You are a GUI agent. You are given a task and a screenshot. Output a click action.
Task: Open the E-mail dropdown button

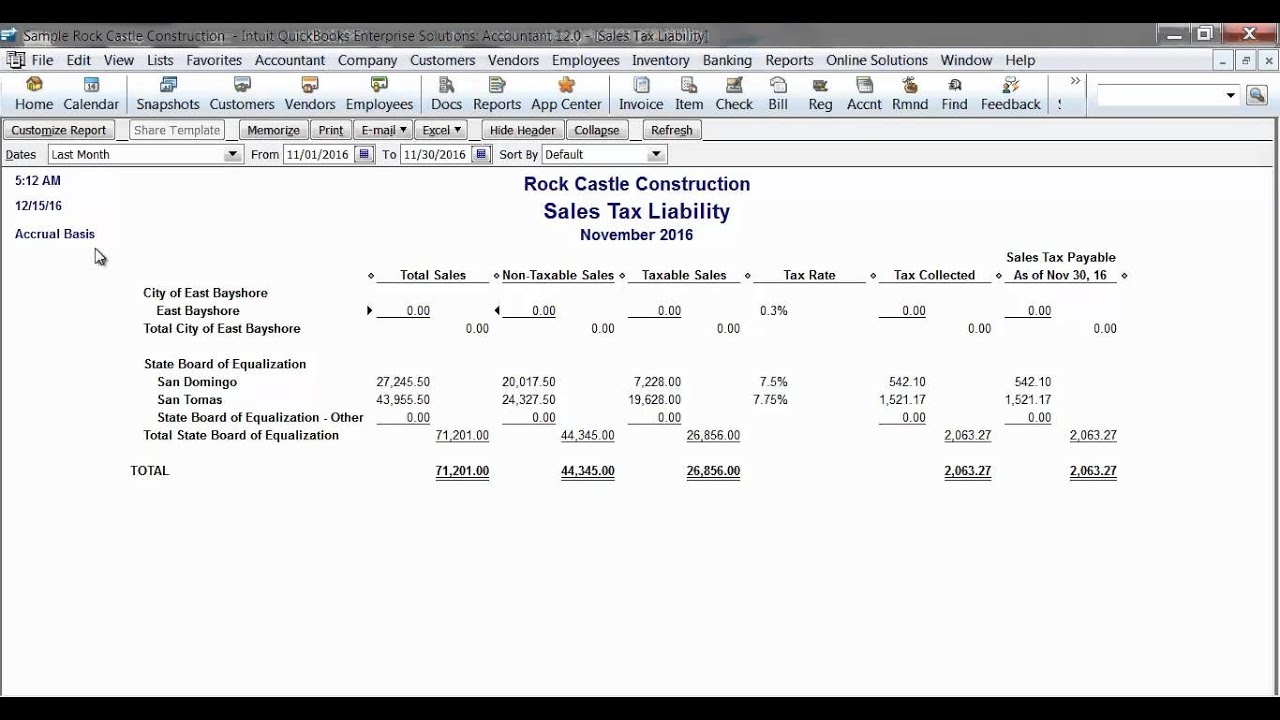point(384,130)
